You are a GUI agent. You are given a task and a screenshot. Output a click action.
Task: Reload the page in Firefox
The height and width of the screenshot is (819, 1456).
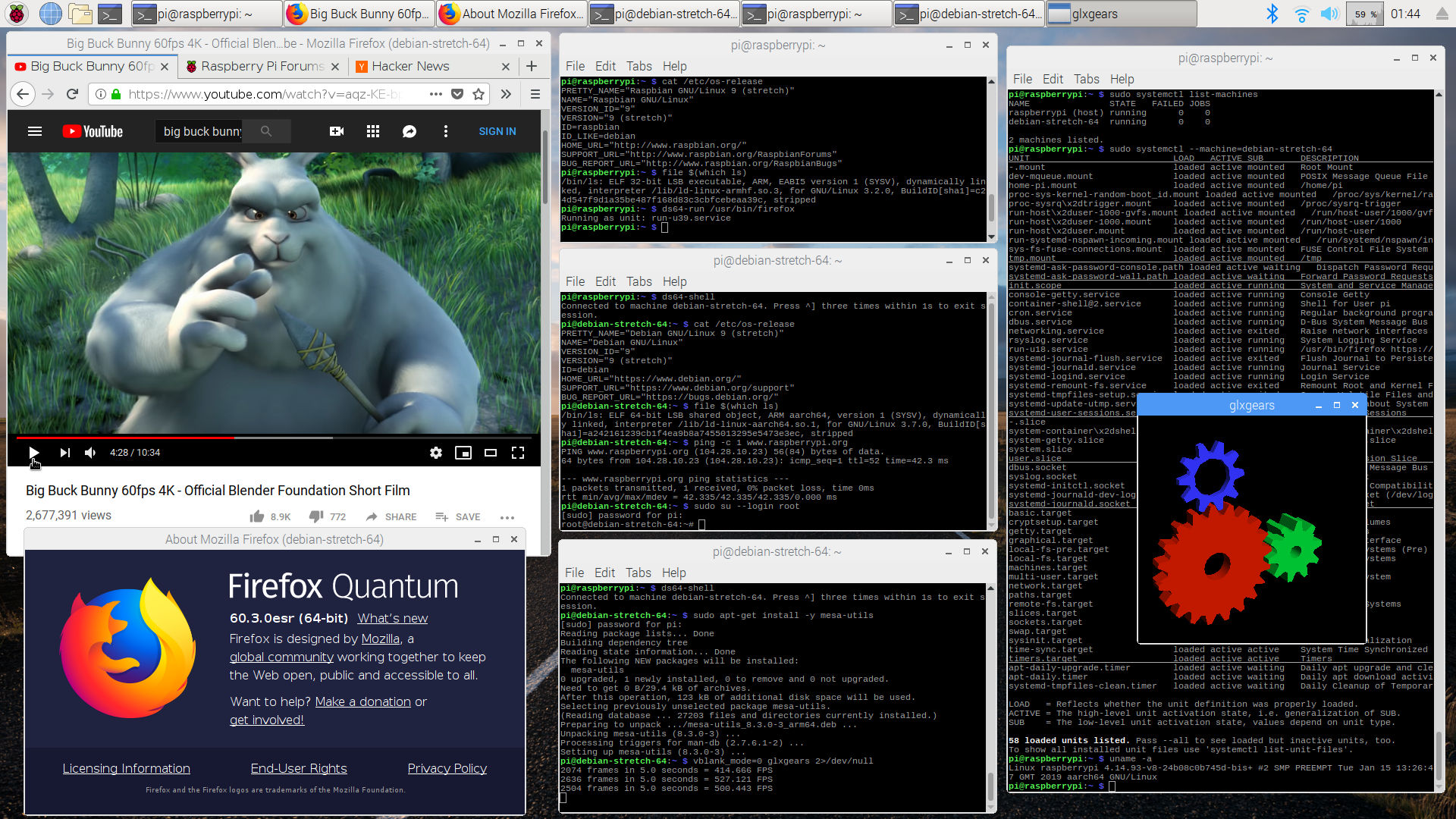coord(72,94)
